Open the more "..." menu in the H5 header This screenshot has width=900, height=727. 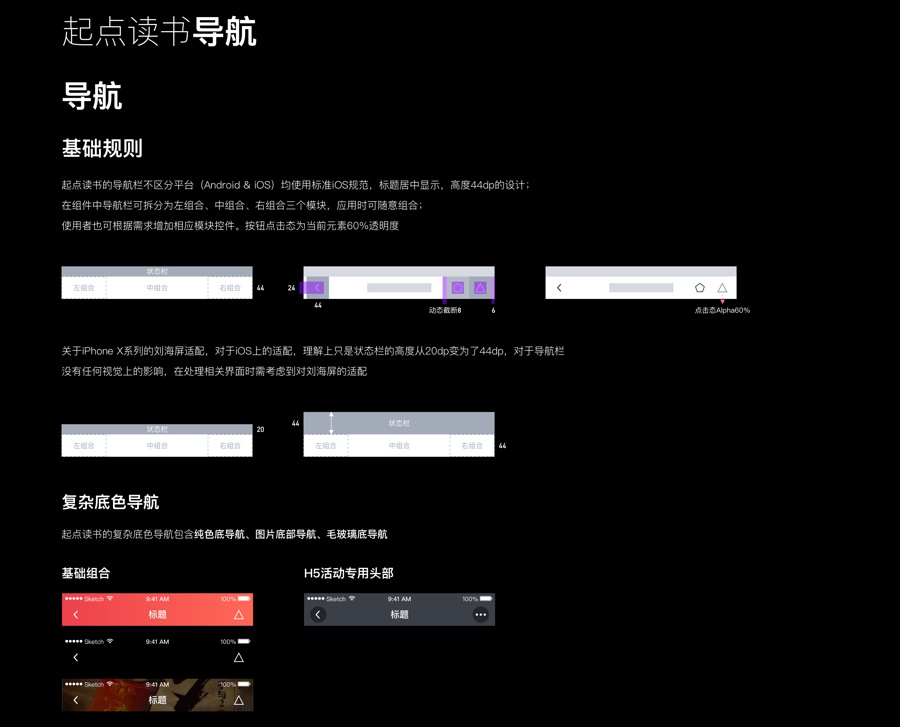click(x=480, y=614)
